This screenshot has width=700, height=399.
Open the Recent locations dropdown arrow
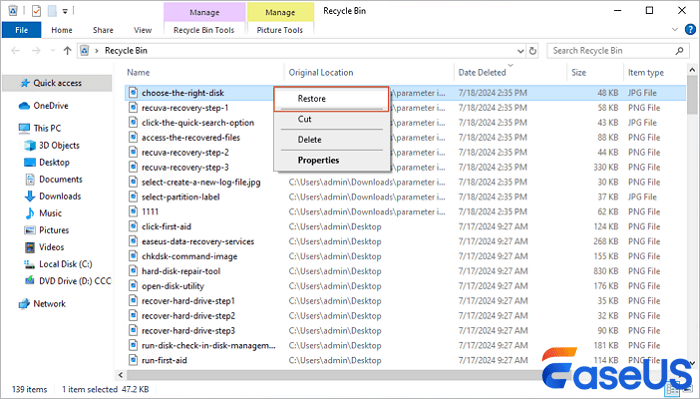(53, 51)
